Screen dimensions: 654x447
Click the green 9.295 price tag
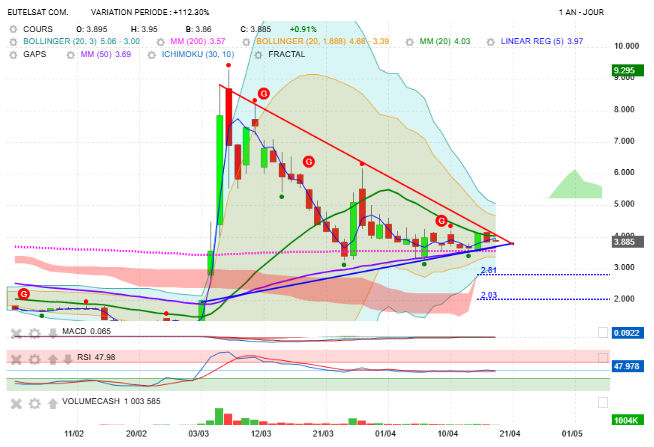(x=628, y=70)
